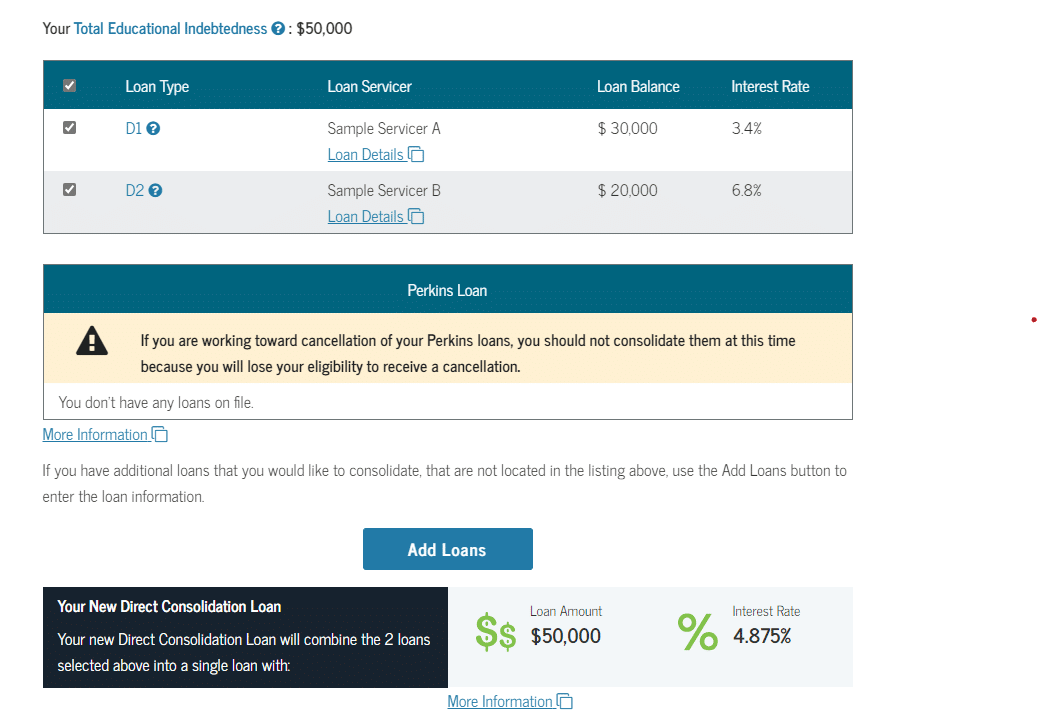1038x726 pixels.
Task: Click the Total Educational Indebtedness link text
Action: point(170,28)
